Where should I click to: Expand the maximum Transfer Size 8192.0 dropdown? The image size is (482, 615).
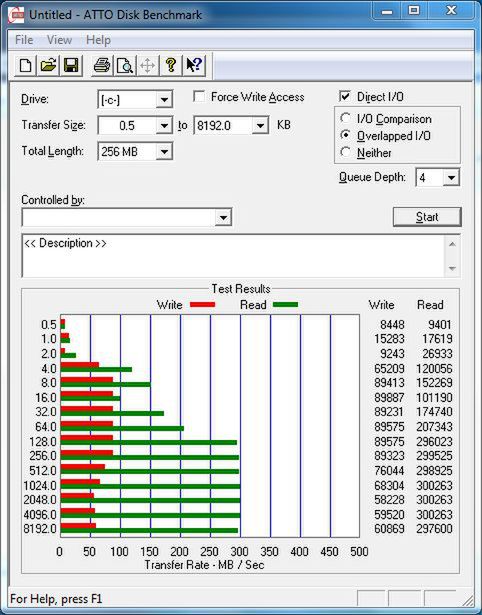tap(260, 126)
